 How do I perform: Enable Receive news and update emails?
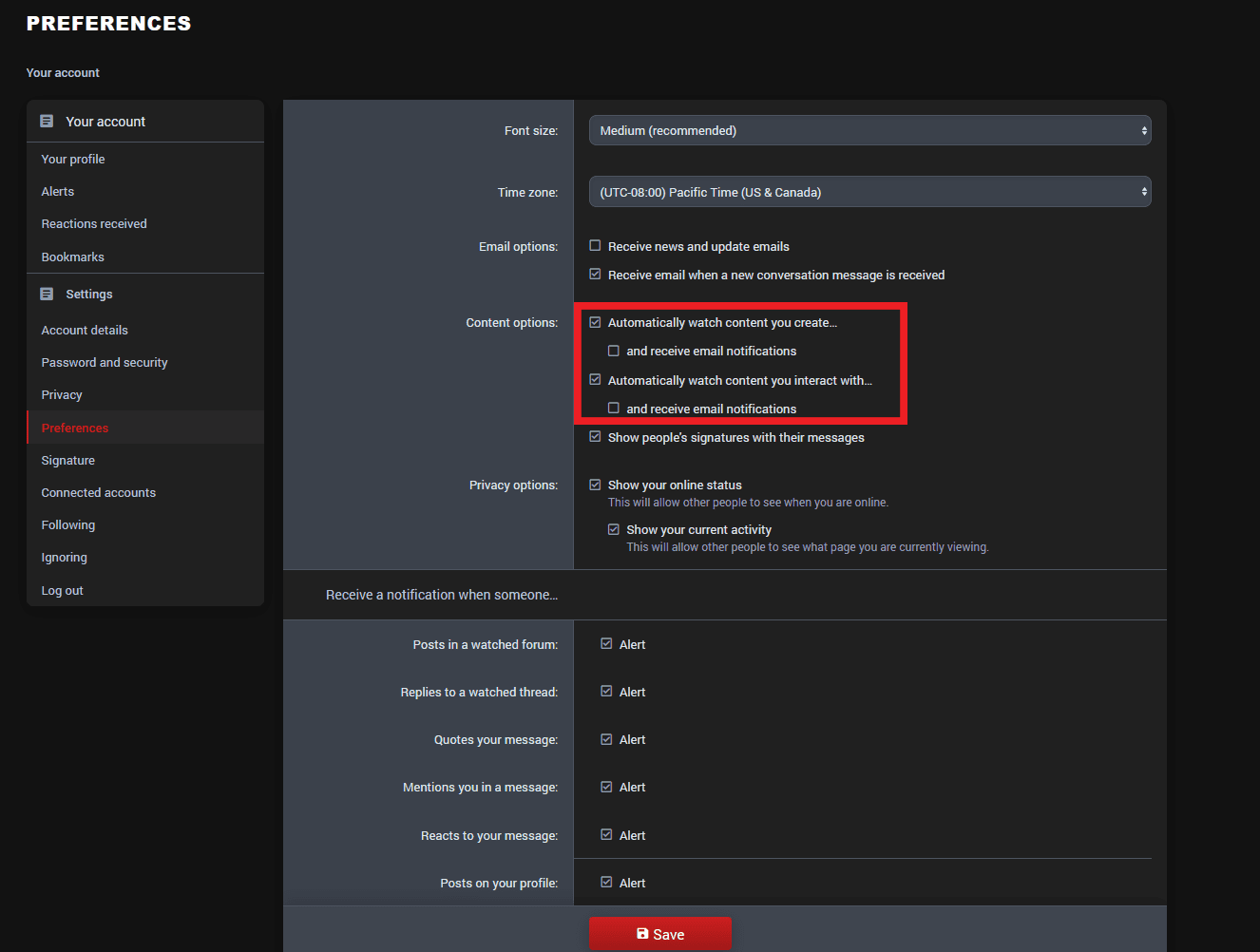pos(596,246)
